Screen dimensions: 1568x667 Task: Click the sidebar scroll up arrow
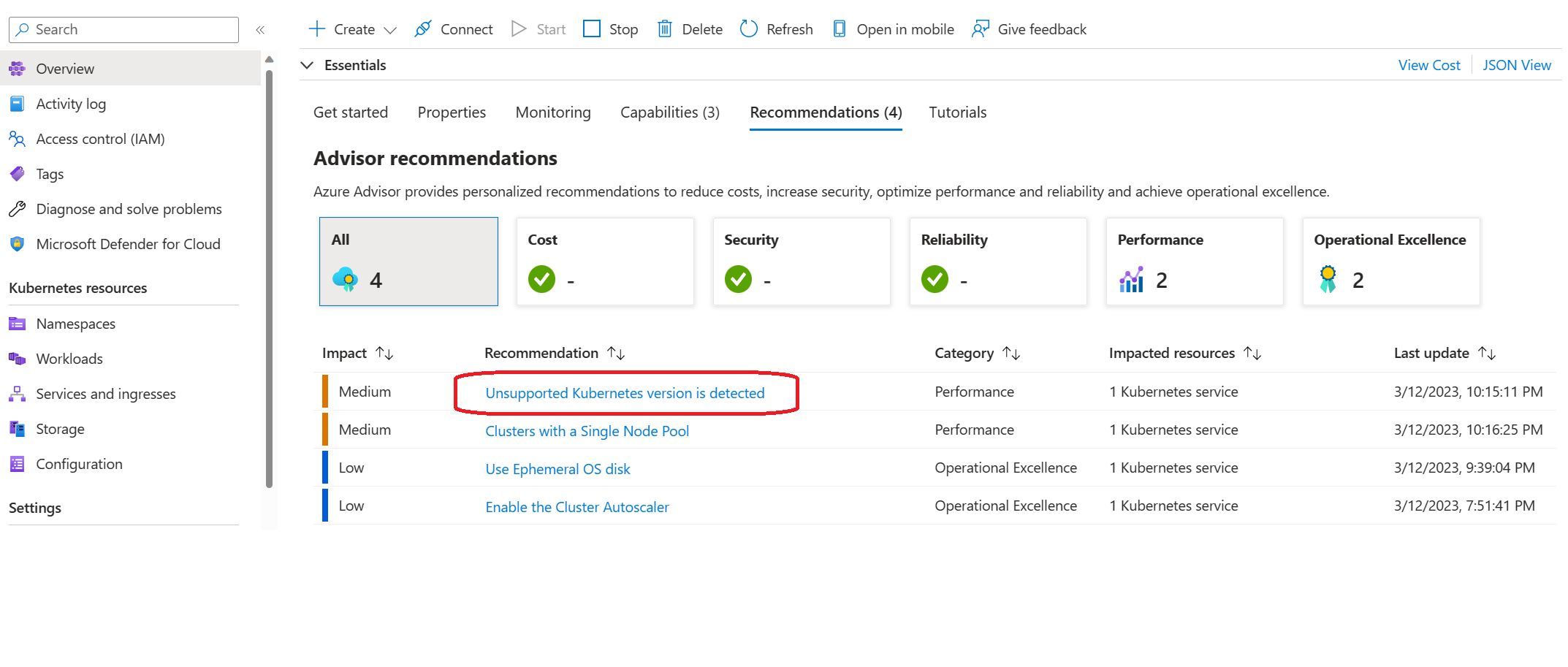269,59
